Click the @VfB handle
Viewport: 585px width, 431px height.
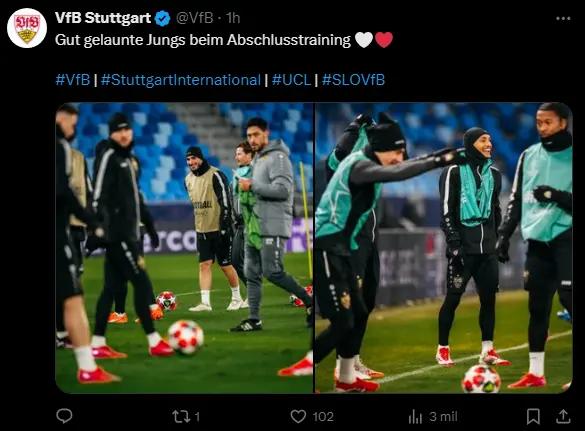pos(194,18)
